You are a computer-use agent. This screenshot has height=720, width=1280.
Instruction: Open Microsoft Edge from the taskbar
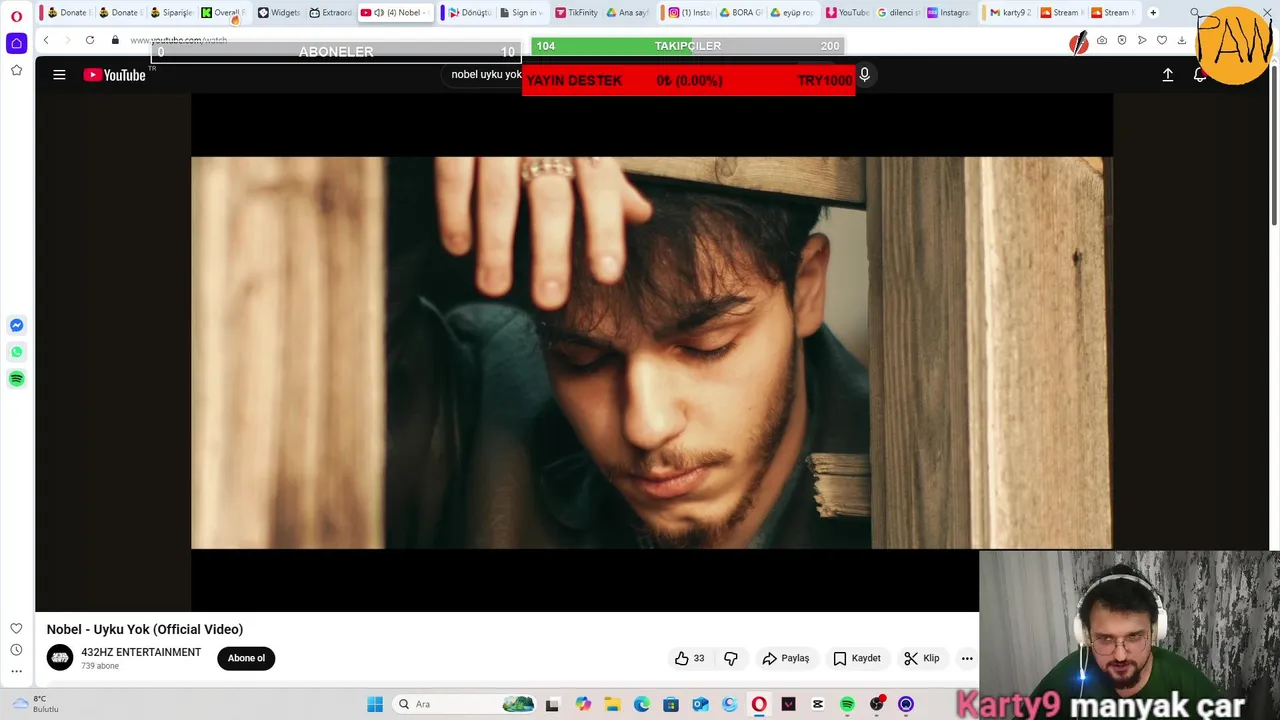641,704
